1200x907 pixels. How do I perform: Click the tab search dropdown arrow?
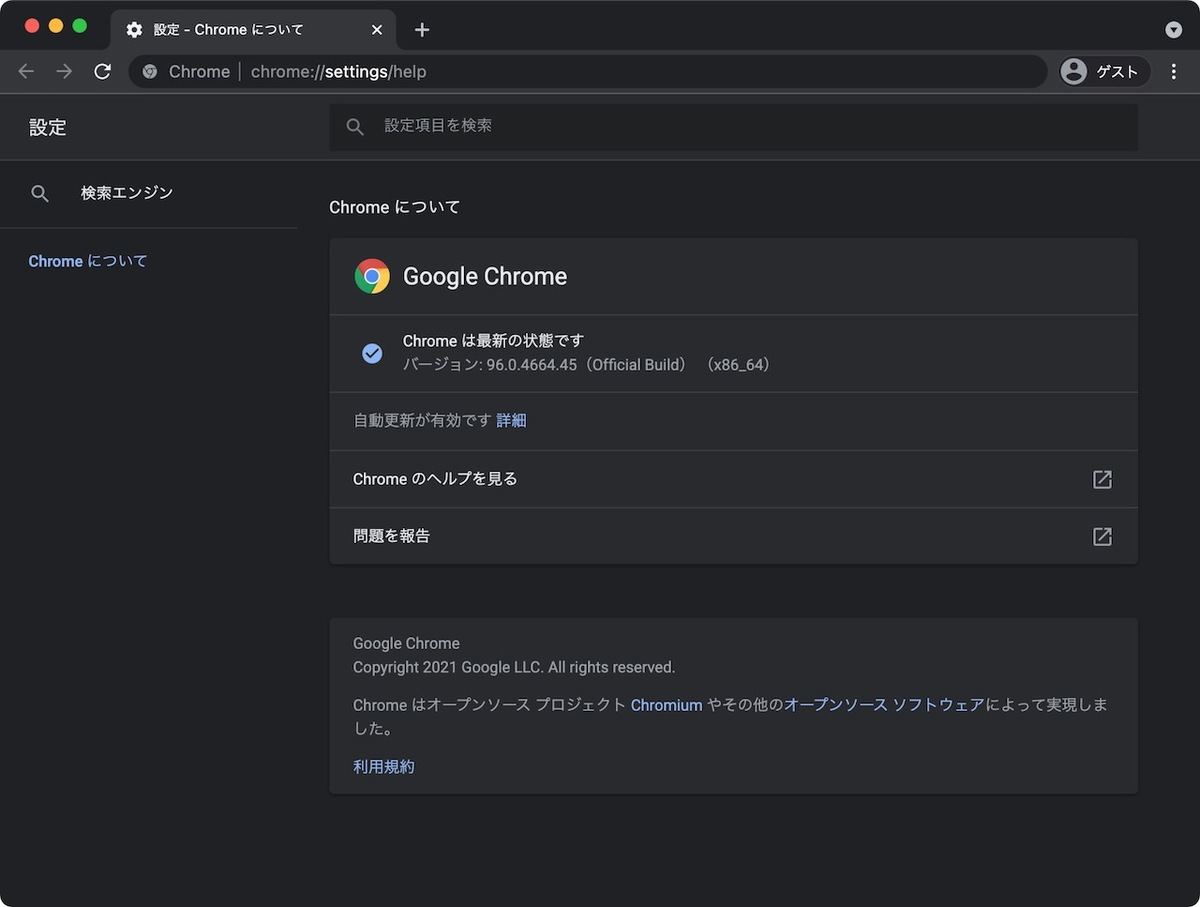1174,30
